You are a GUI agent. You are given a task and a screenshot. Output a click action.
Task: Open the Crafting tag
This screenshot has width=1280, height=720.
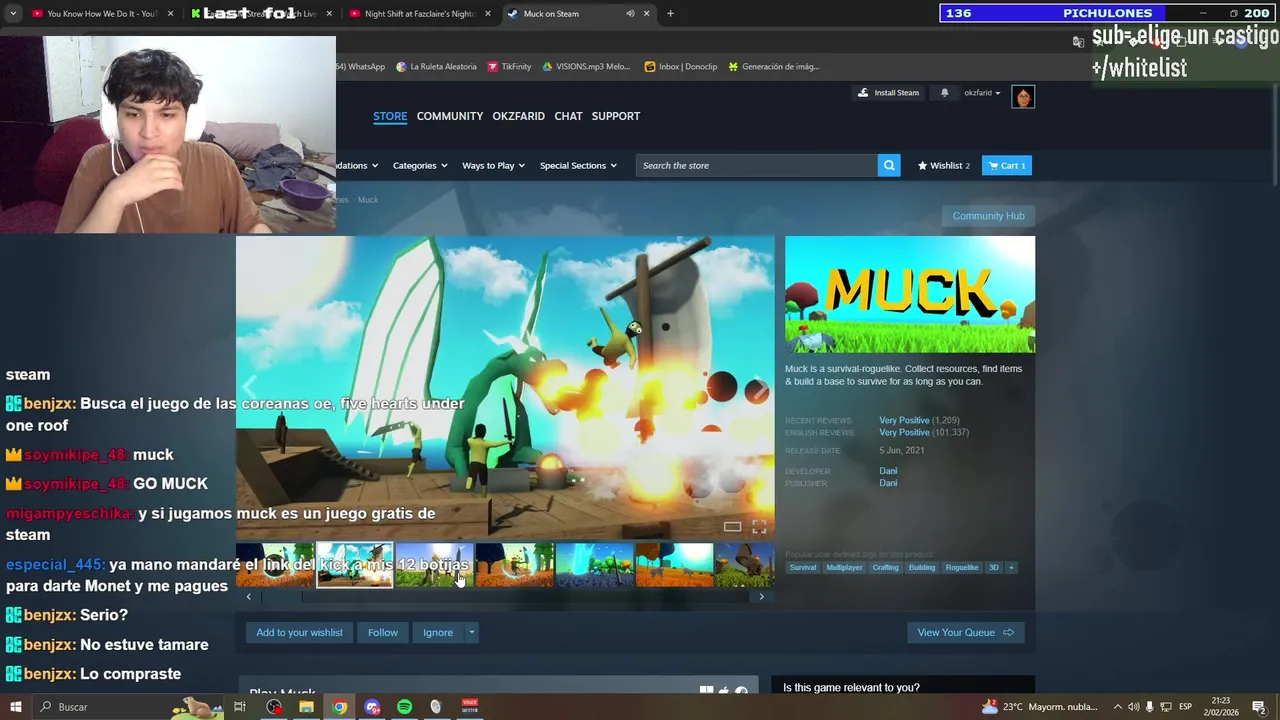[885, 567]
